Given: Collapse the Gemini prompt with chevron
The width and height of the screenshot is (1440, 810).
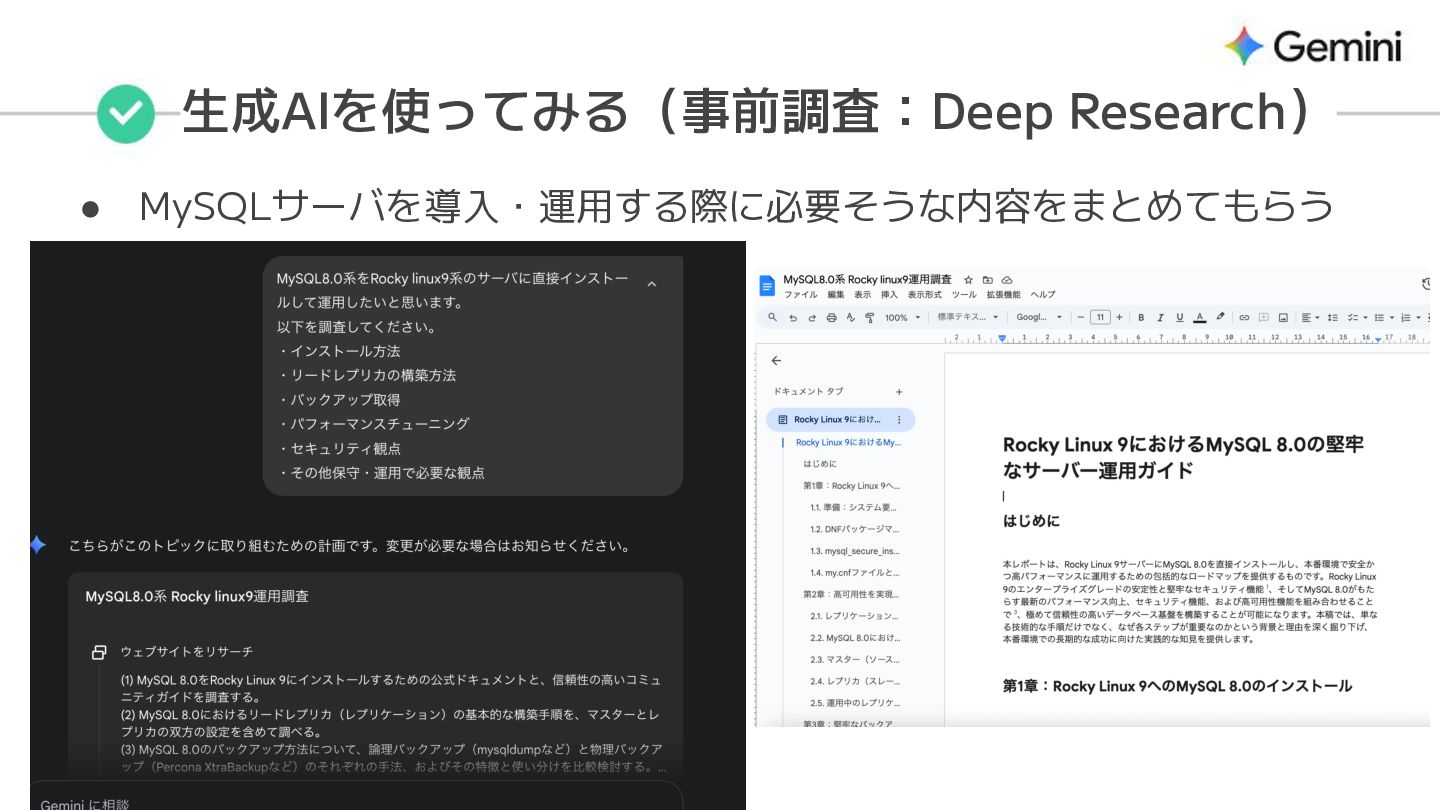Looking at the screenshot, I should click(652, 285).
